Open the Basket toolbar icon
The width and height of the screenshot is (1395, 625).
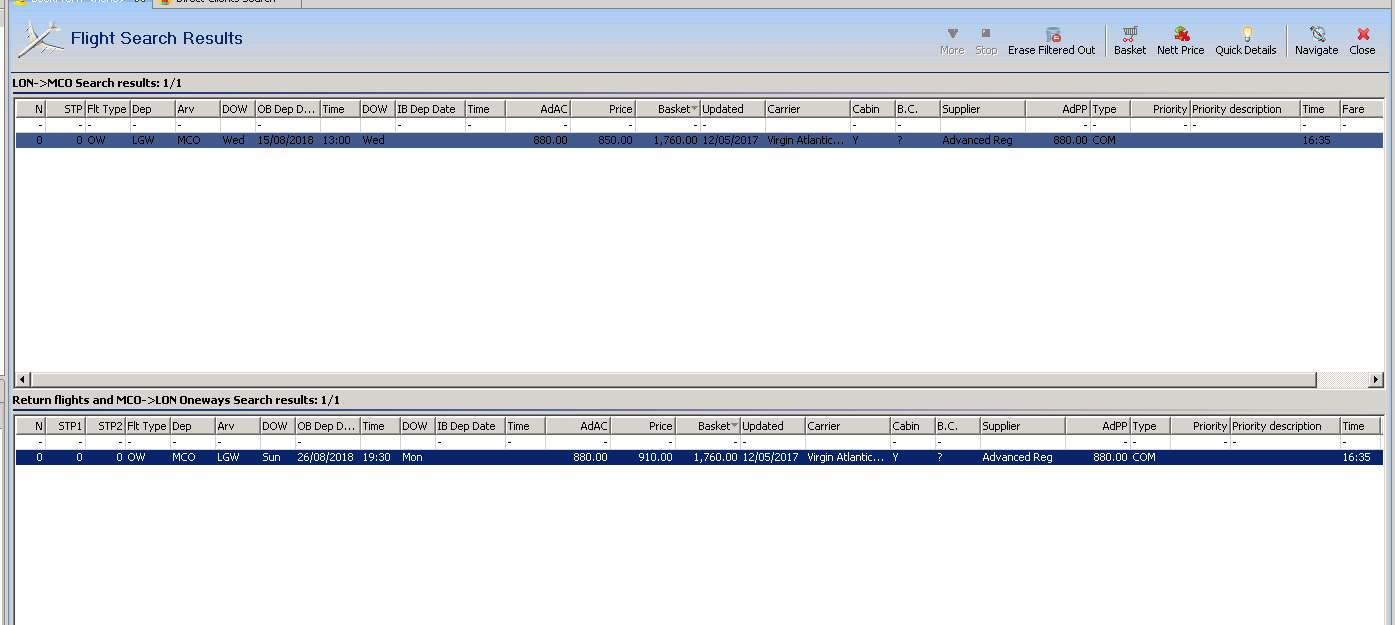pos(1130,34)
